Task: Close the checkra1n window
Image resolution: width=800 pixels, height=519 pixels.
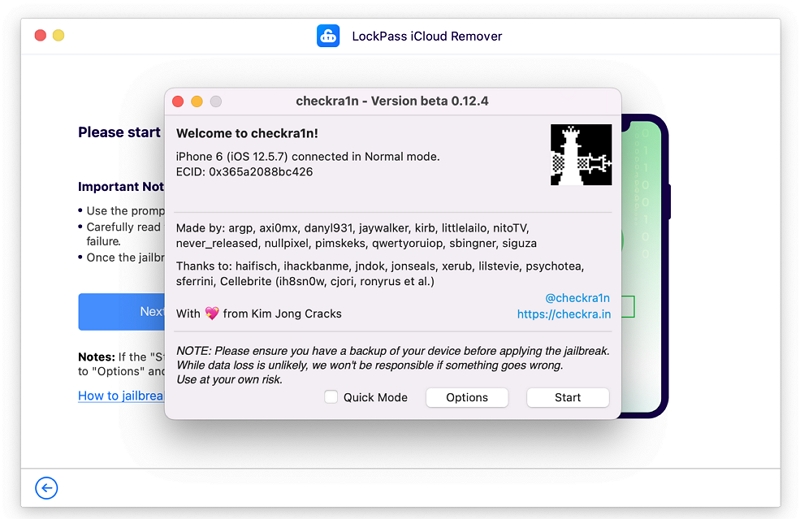Action: click(178, 102)
